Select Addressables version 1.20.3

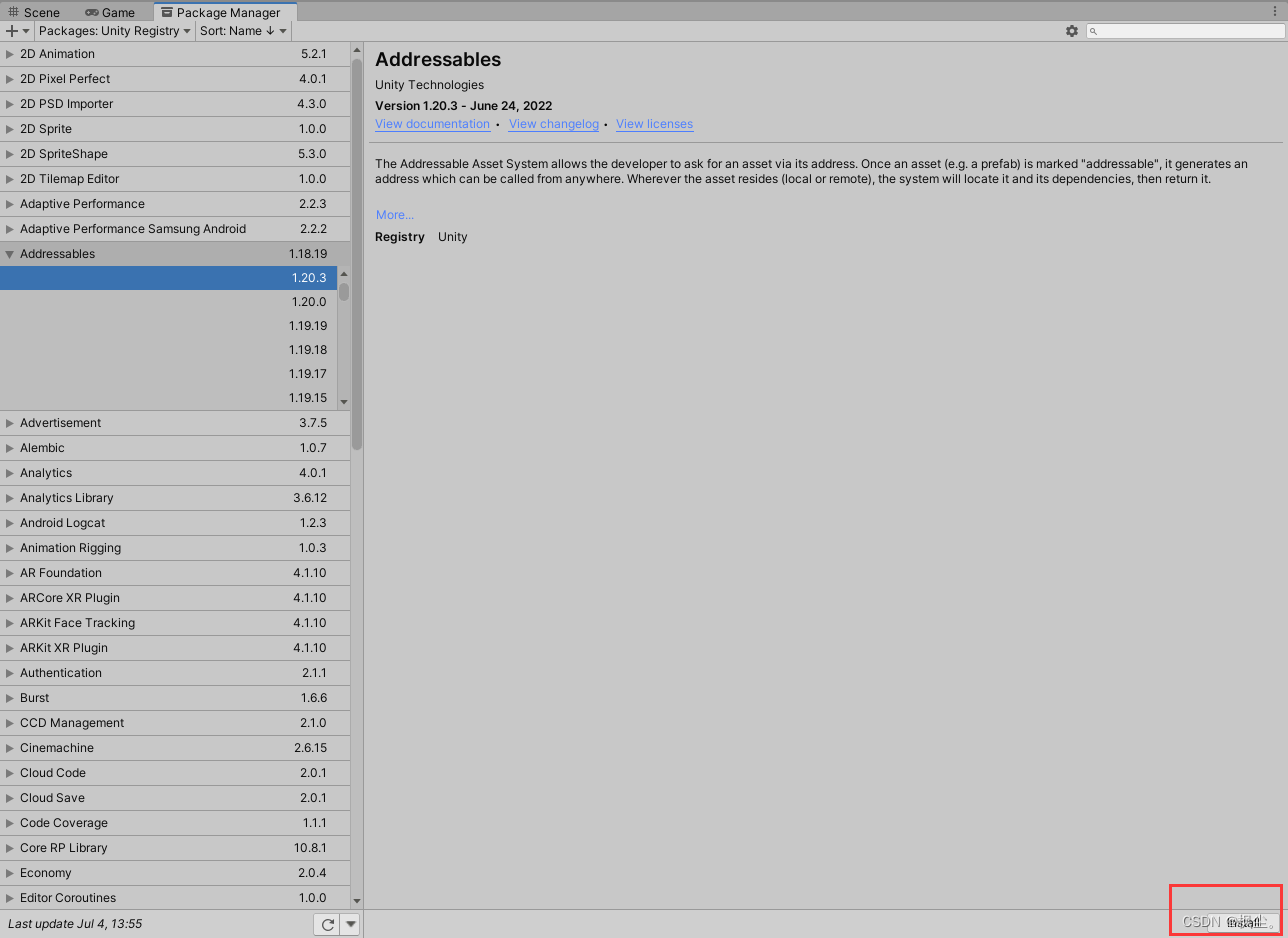[168, 278]
